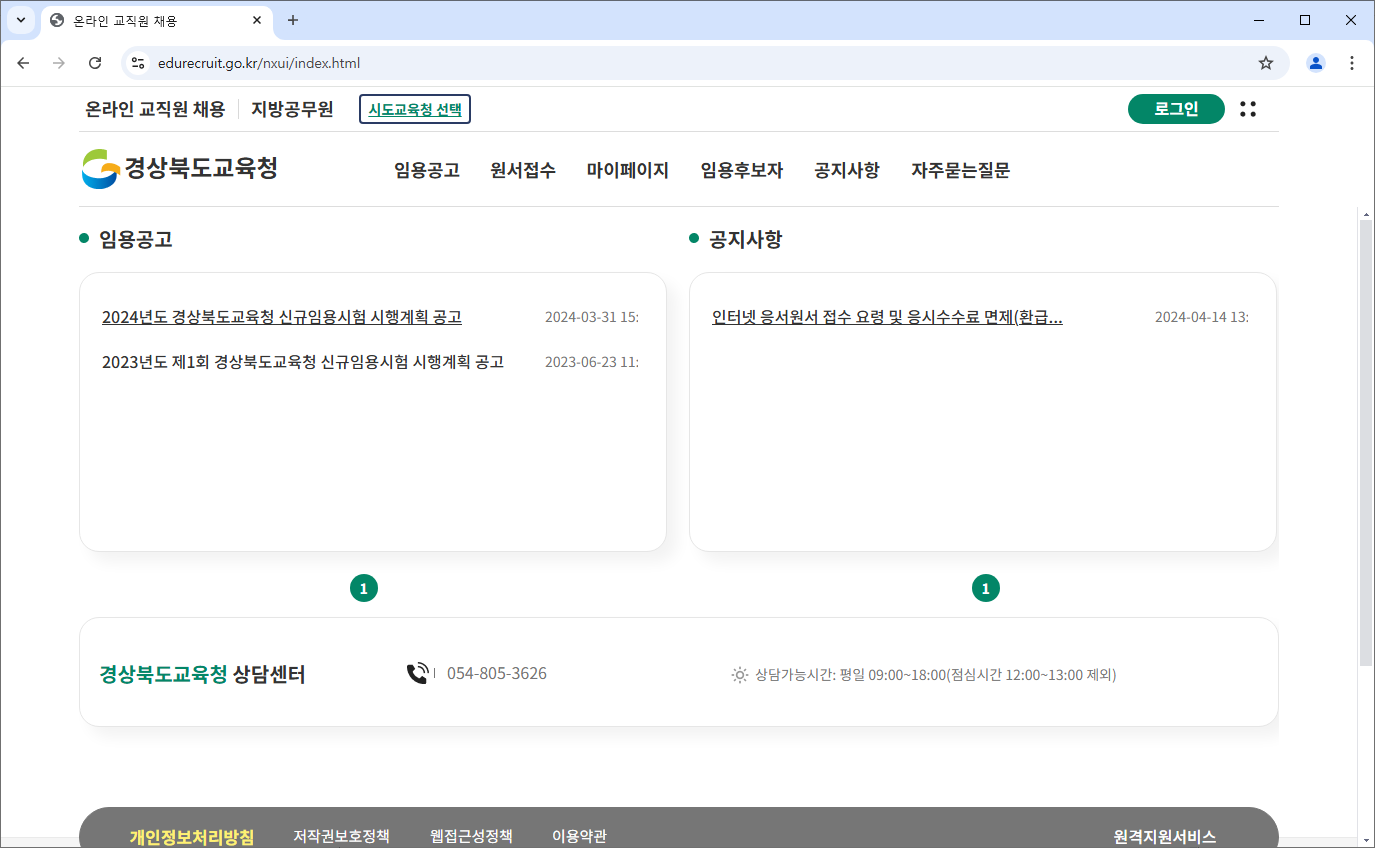Click the 054-805-3626 phone number
Image resolution: width=1375 pixels, height=848 pixels.
497,674
